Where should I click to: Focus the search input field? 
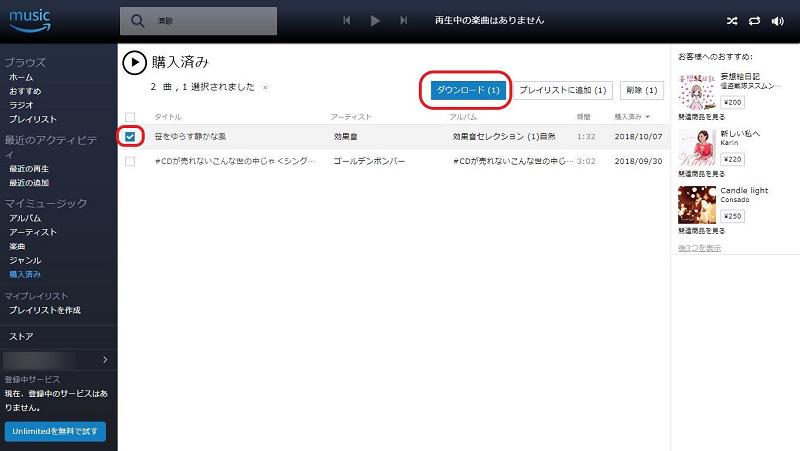coord(198,21)
